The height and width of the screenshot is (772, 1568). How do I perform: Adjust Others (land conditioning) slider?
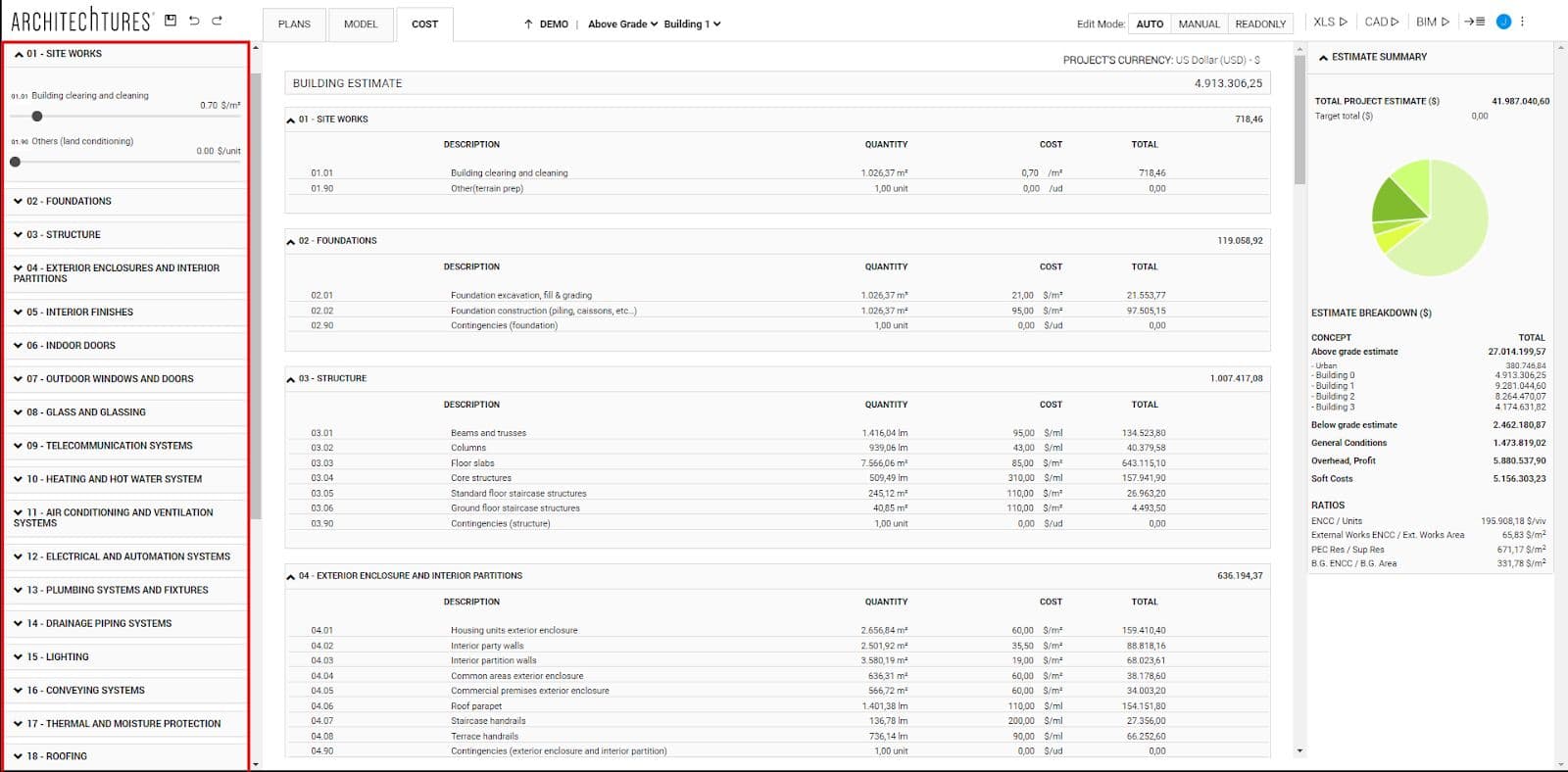(x=15, y=163)
